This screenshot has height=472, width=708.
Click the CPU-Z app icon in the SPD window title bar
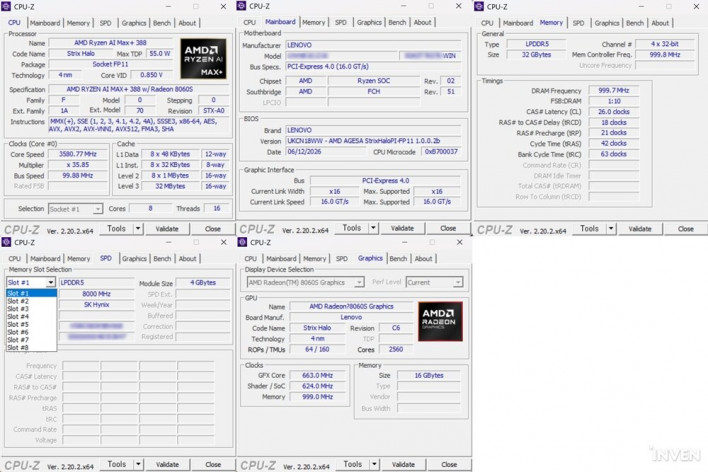click(6, 242)
